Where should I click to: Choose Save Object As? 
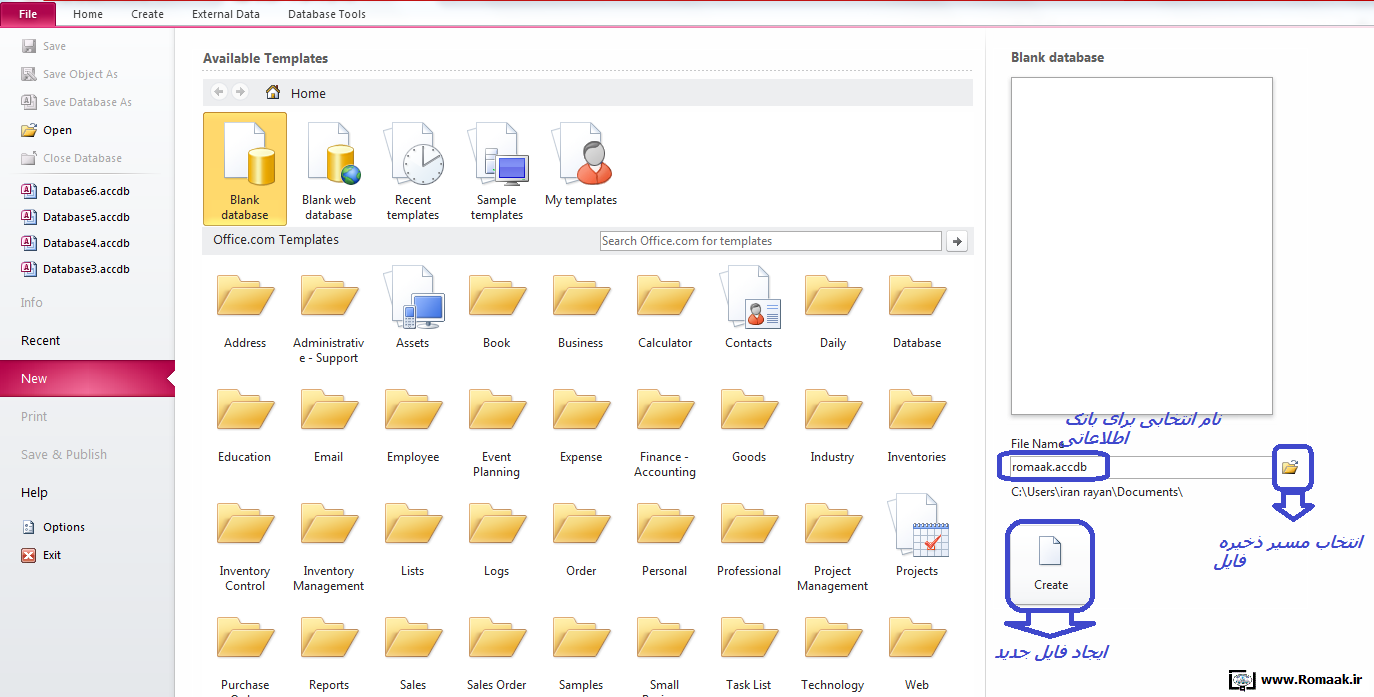tap(70, 74)
